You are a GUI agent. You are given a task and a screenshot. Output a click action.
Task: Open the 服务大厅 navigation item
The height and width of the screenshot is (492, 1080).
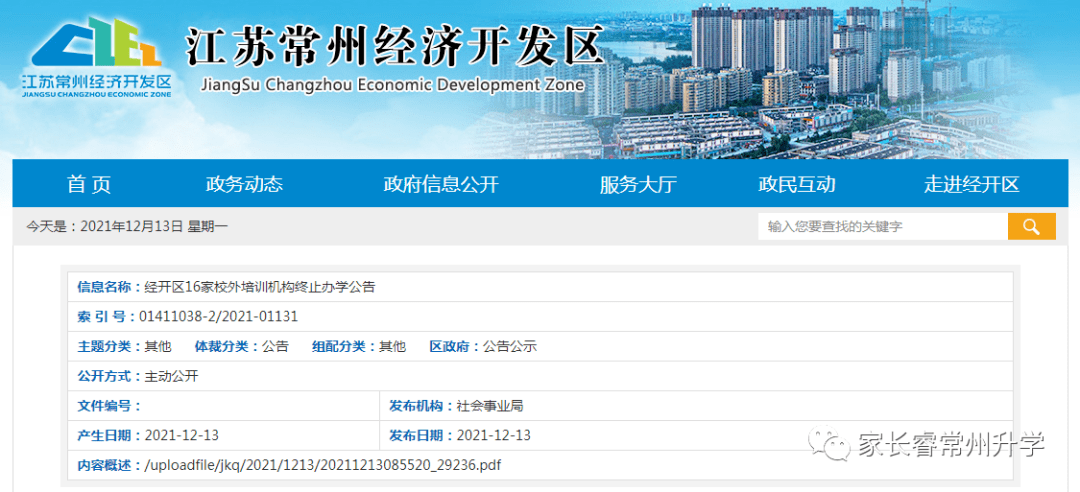(638, 184)
